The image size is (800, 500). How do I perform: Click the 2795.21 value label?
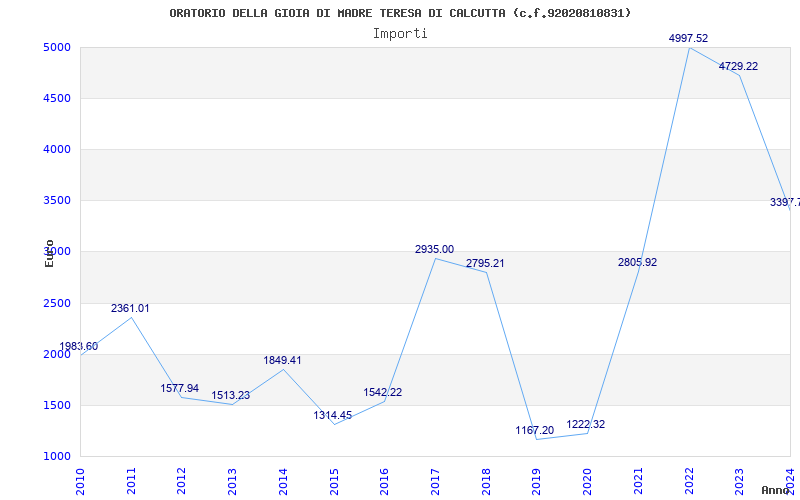point(485,263)
